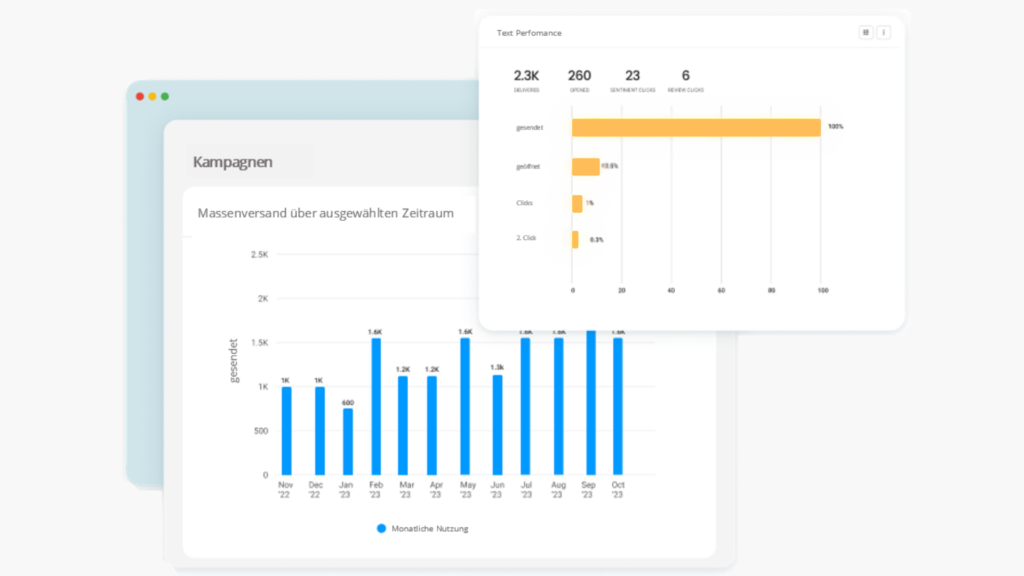The image size is (1024, 576).
Task: Click the Jan '23 bar labeled 600
Action: tap(347, 441)
